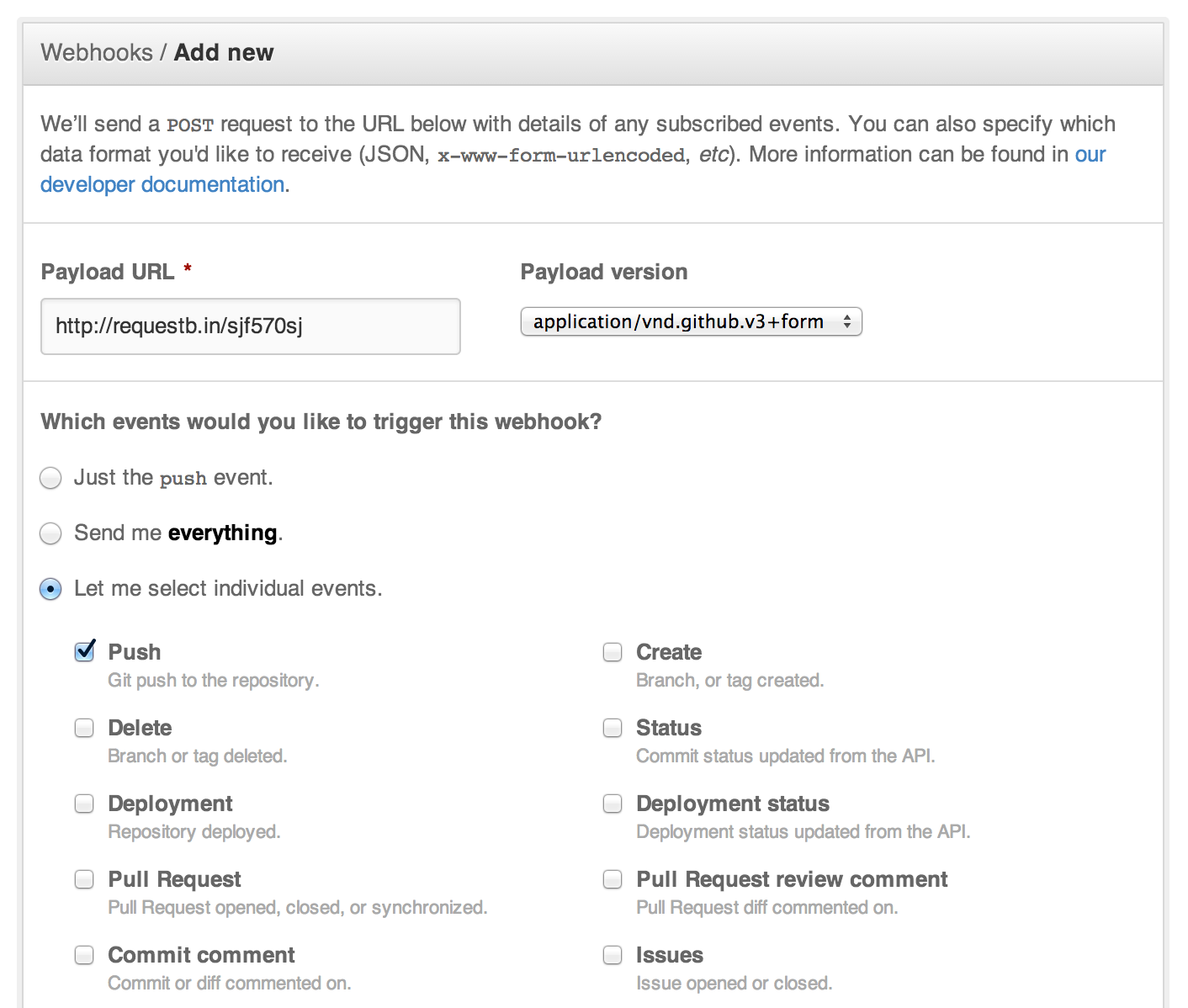Tick the Deployment event checkbox
The width and height of the screenshot is (1188, 1008).
click(x=84, y=804)
